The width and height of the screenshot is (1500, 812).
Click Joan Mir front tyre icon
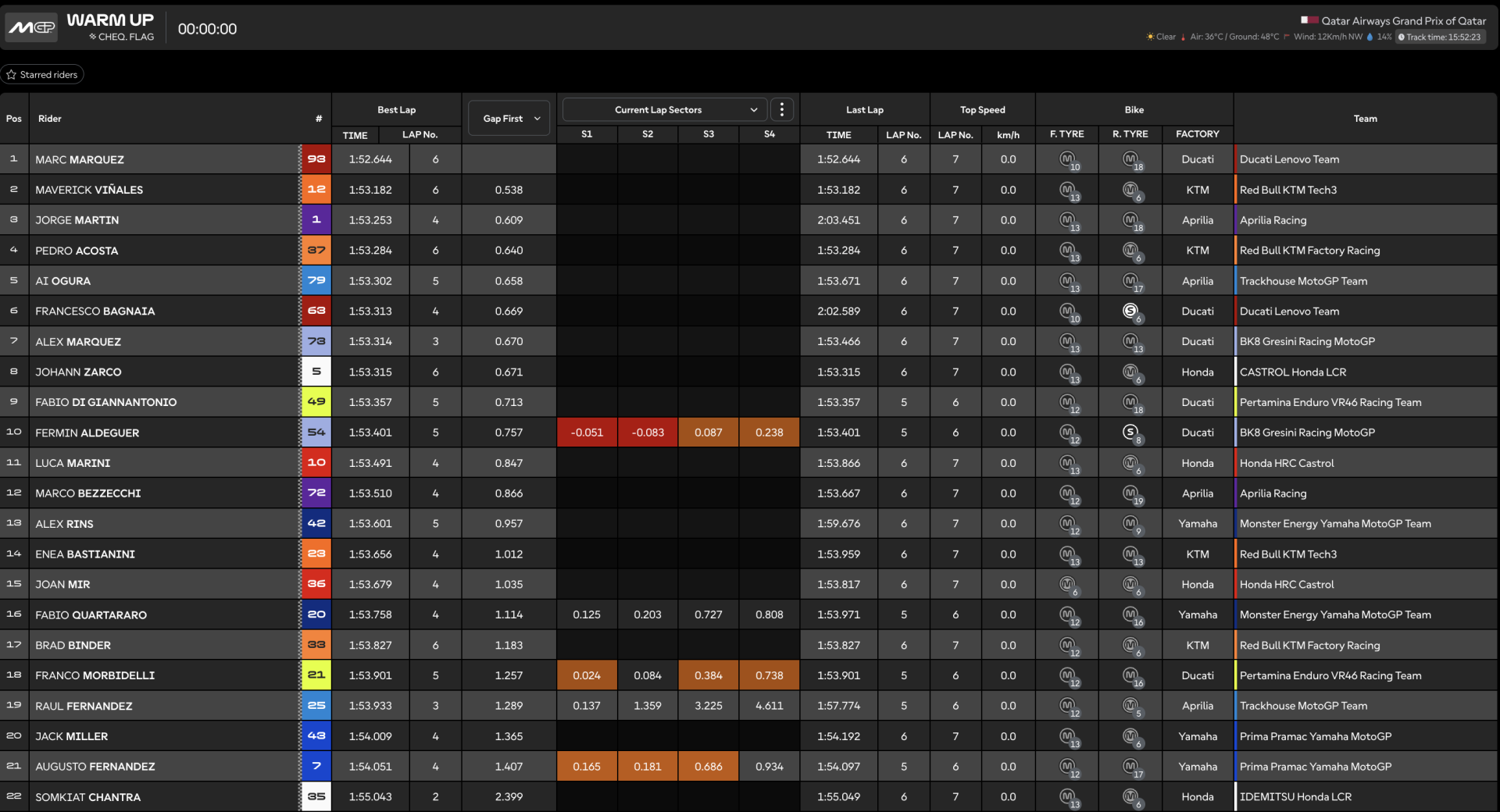coord(1068,585)
